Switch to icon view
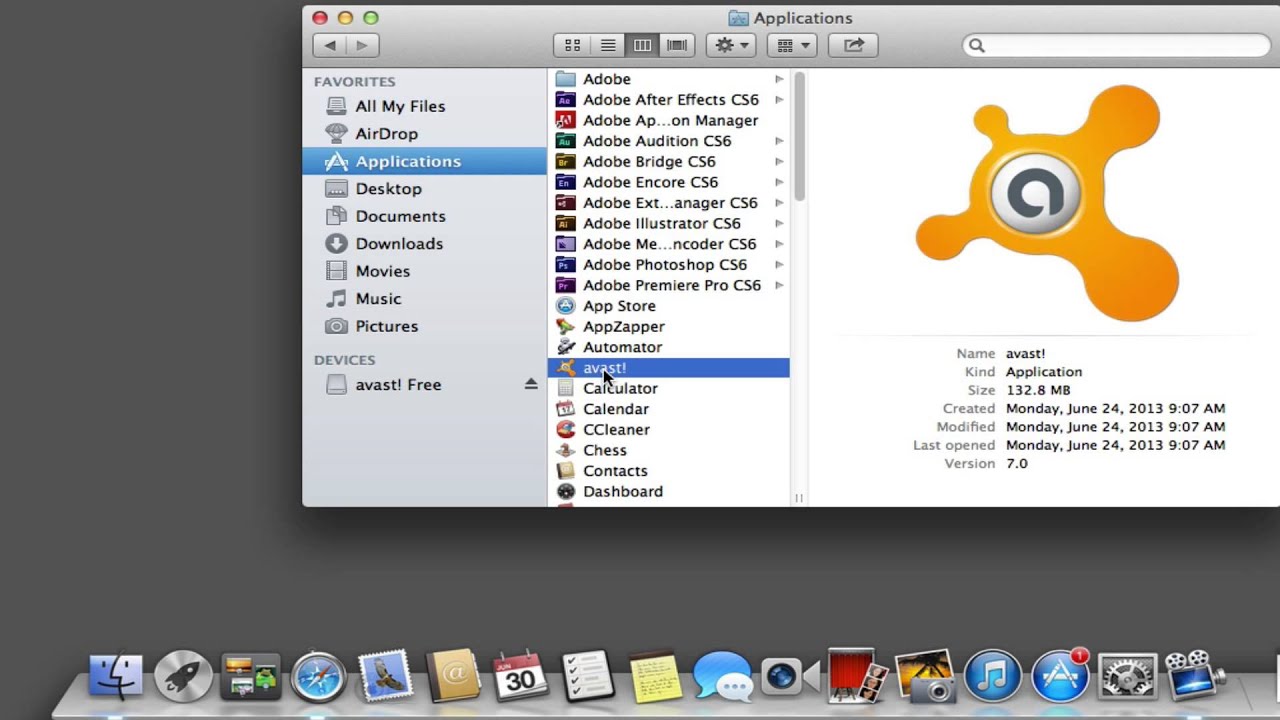 click(572, 45)
